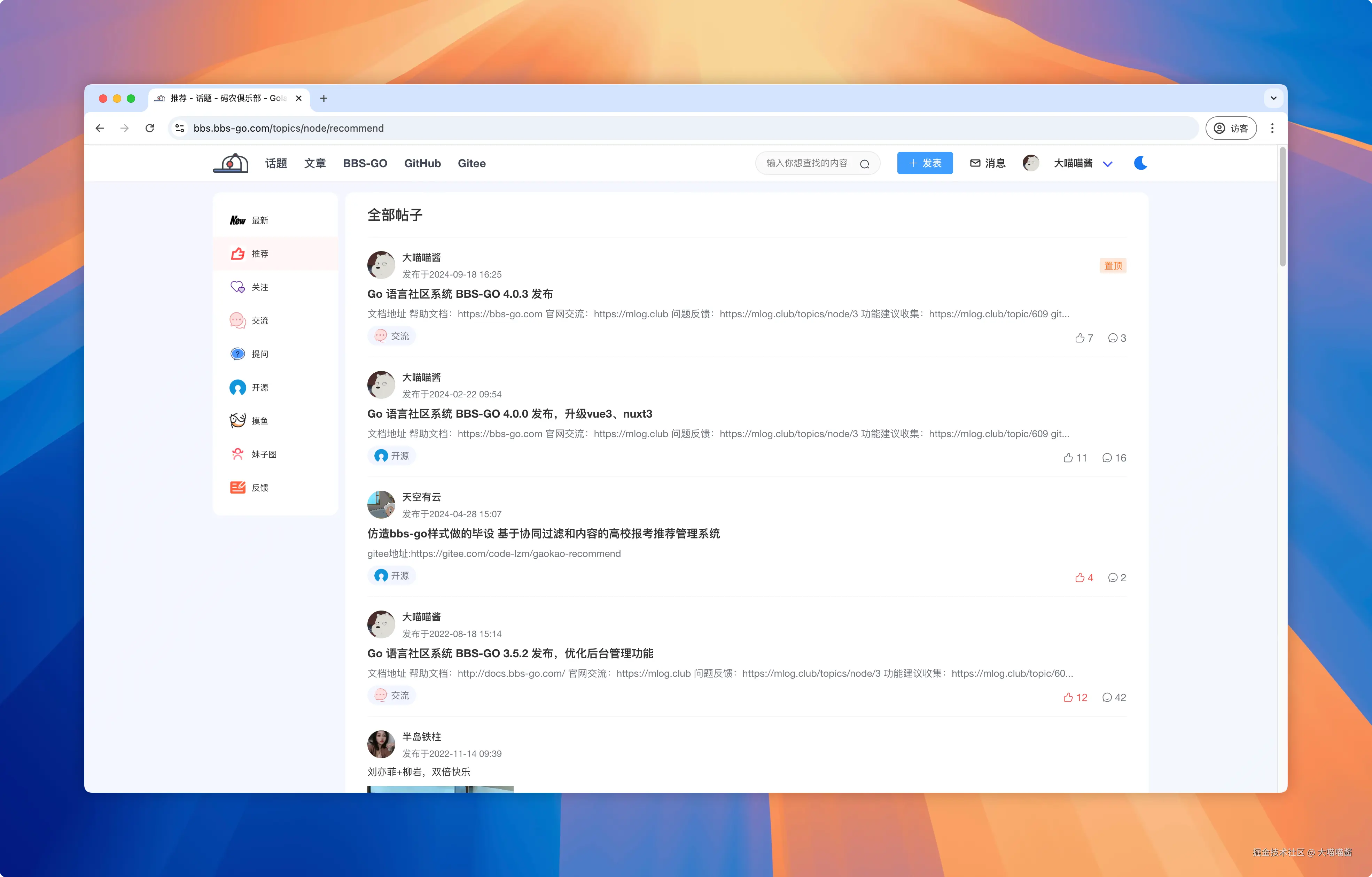This screenshot has height=877, width=1372.
Task: Open the post about BBS-GO 3.5.2 发布
Action: (510, 653)
